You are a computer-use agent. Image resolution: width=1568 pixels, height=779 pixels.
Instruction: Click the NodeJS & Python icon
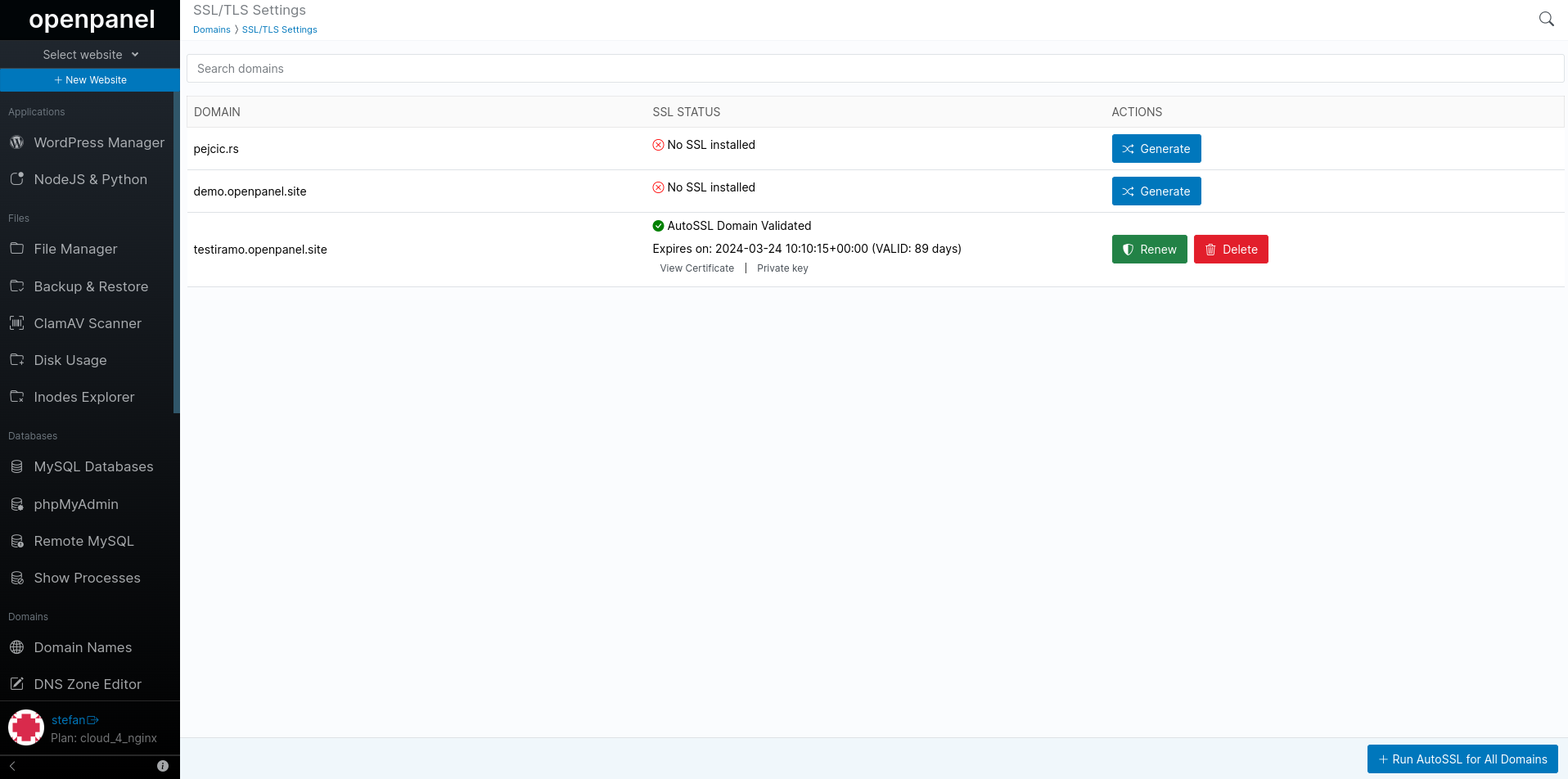[x=16, y=179]
